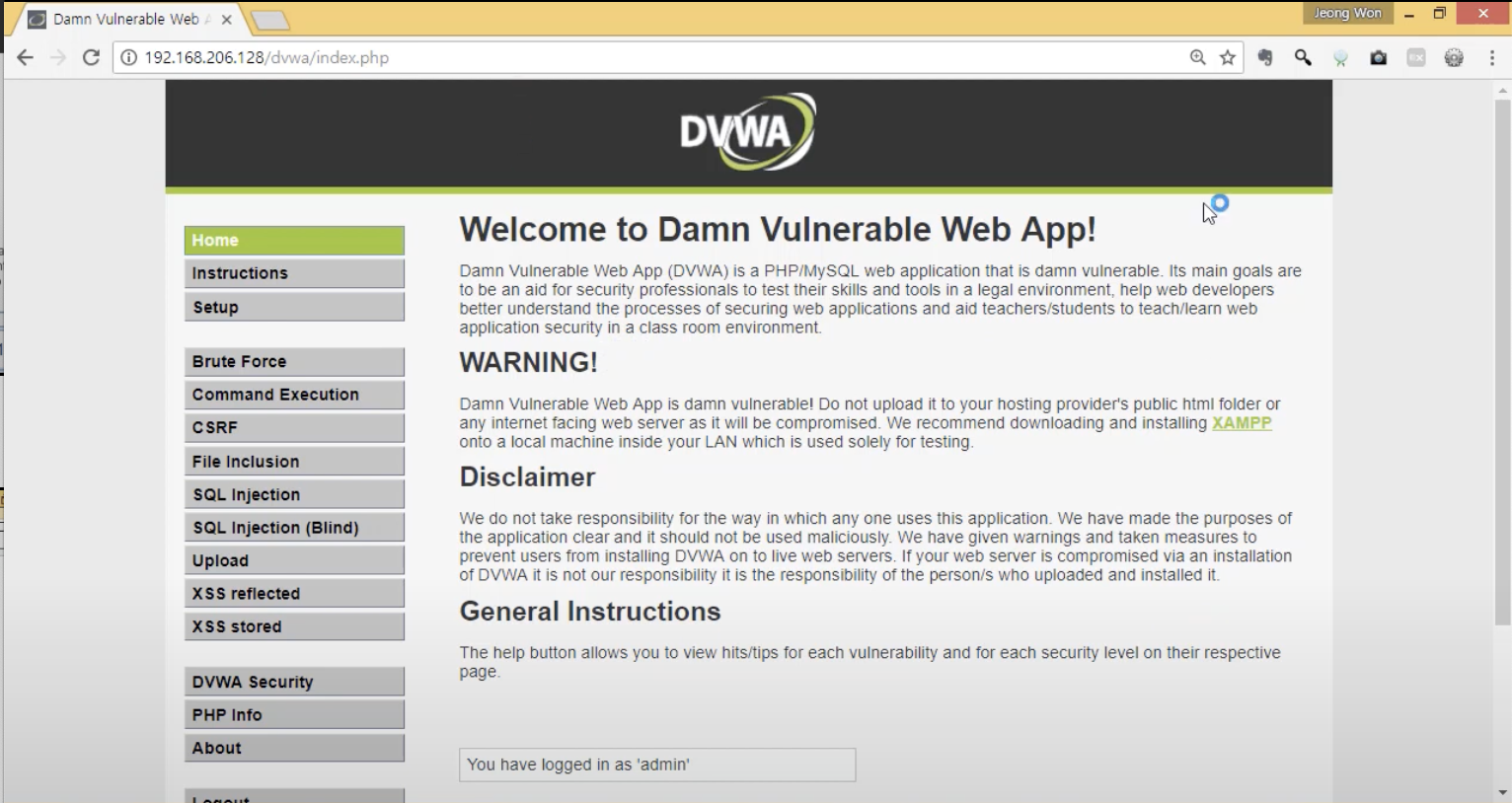Minimize the browser window
Image resolution: width=1512 pixels, height=803 pixels.
pyautogui.click(x=1409, y=14)
